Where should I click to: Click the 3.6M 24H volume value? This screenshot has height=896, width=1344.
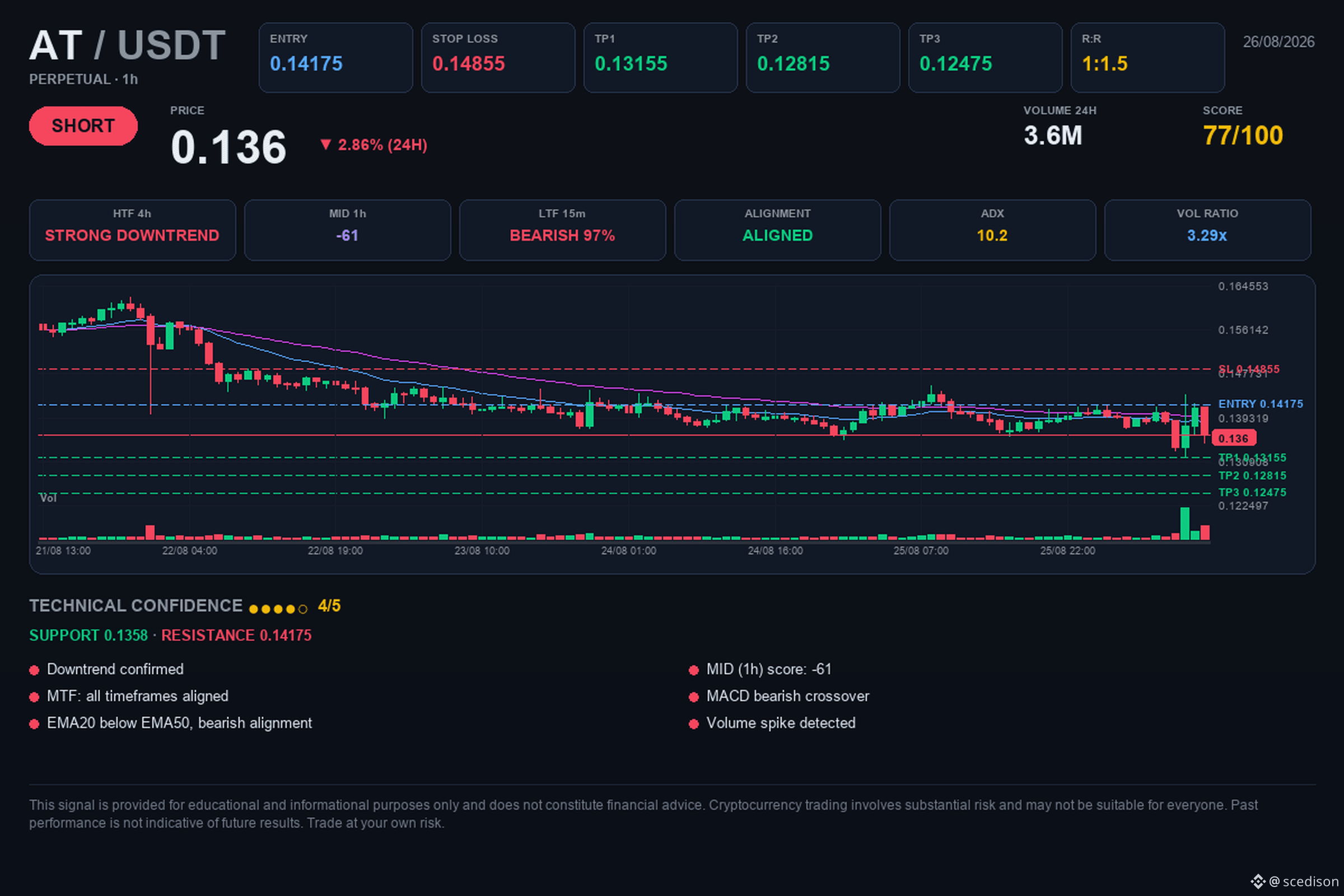[x=1053, y=136]
